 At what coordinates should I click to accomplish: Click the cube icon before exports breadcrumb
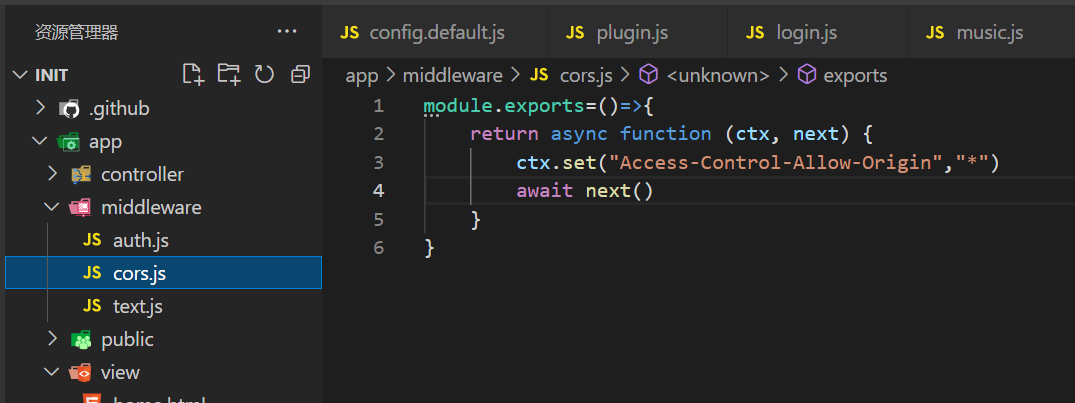pyautogui.click(x=808, y=75)
